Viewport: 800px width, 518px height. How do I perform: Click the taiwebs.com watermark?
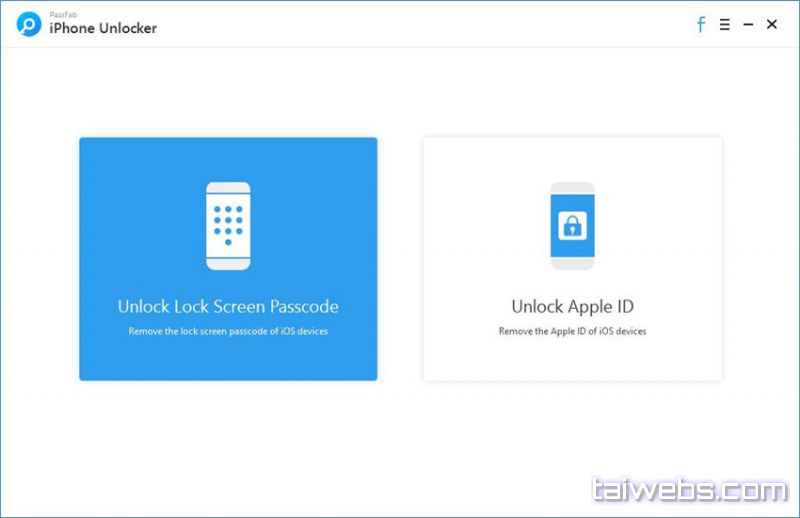(689, 490)
